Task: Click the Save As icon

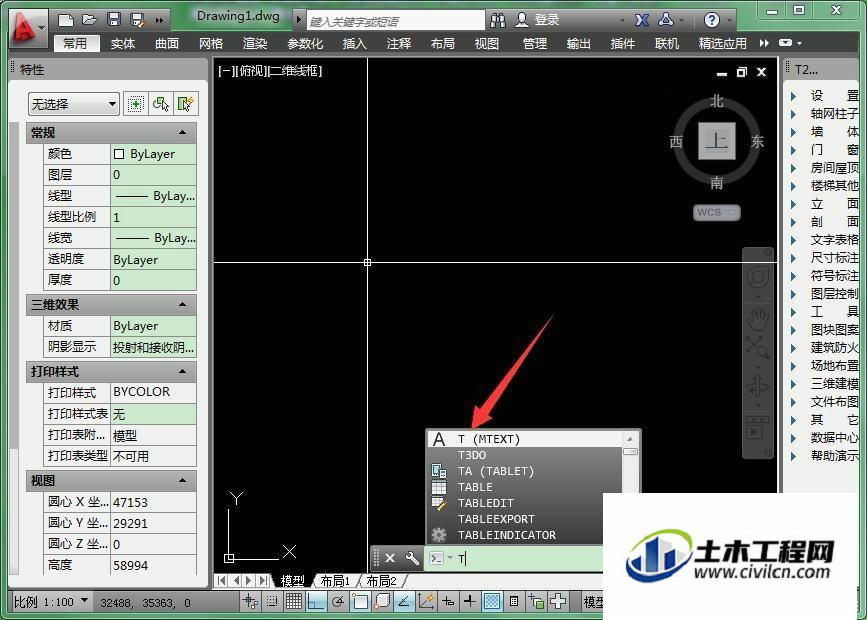Action: pyautogui.click(x=137, y=20)
